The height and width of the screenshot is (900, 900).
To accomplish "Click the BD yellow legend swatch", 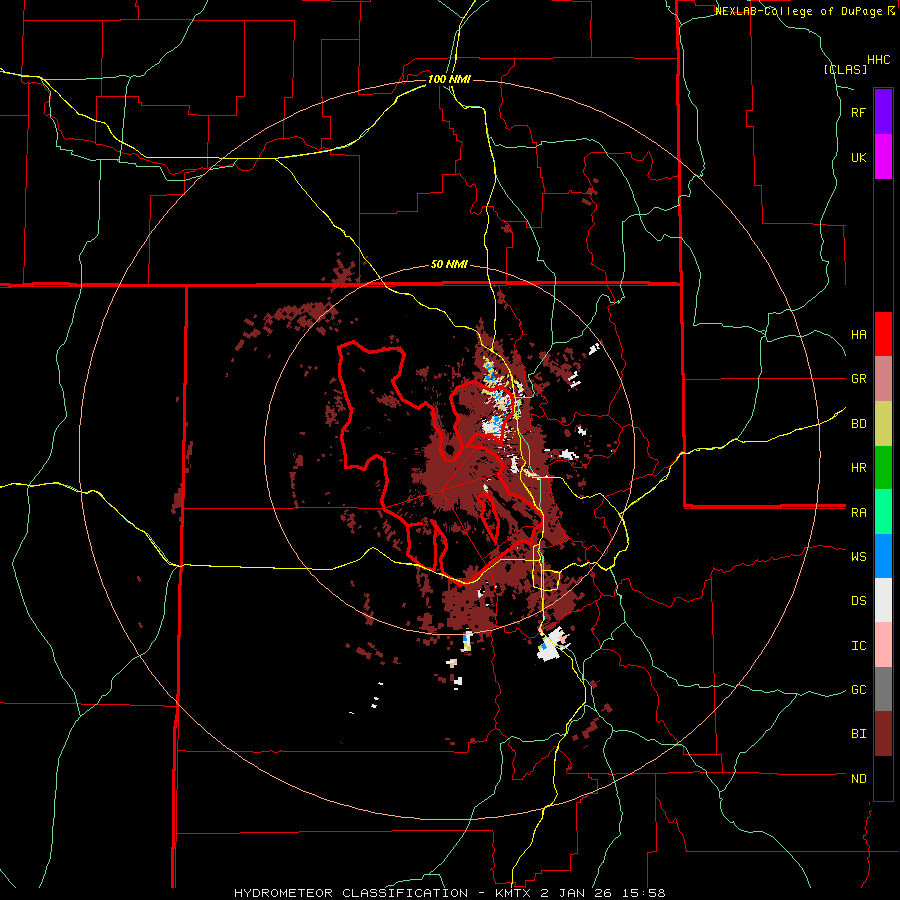I will coord(883,424).
